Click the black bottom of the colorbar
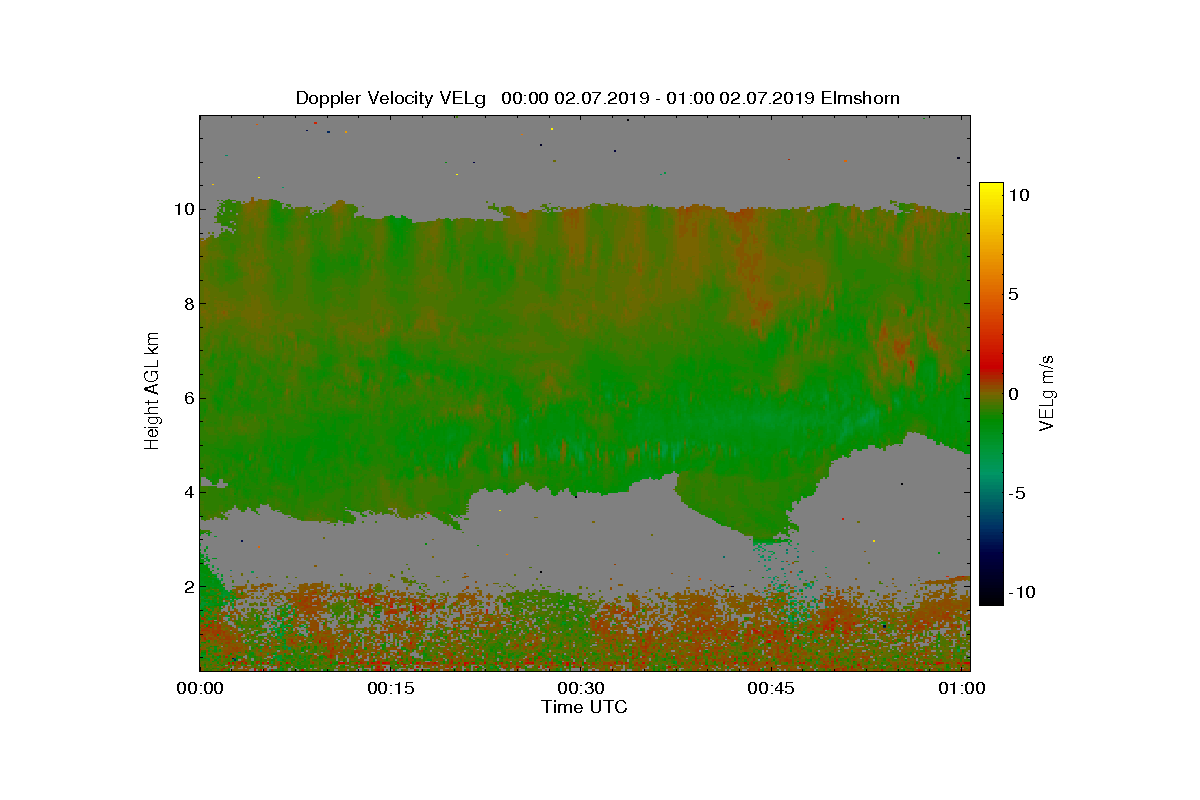The image size is (1200, 800). (991, 597)
